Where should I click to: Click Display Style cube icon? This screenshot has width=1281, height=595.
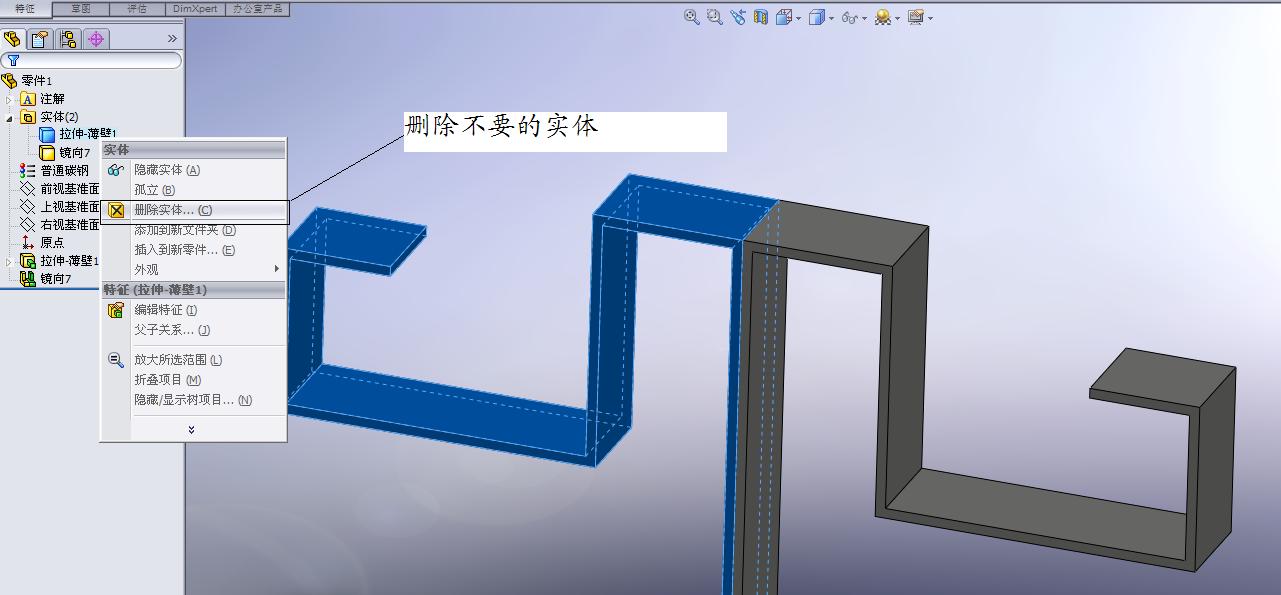(x=817, y=17)
